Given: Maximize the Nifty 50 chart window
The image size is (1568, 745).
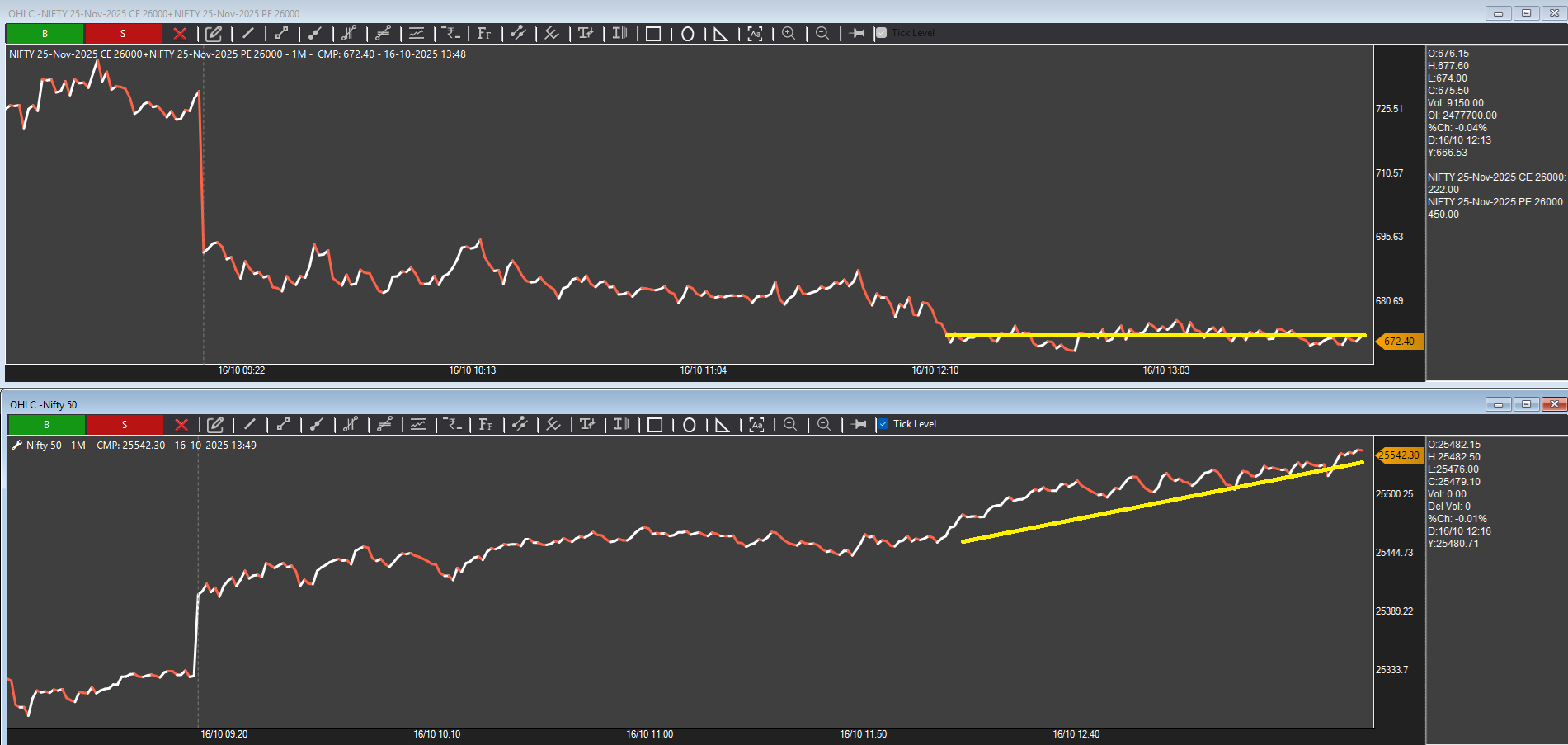Looking at the screenshot, I should click(1526, 404).
